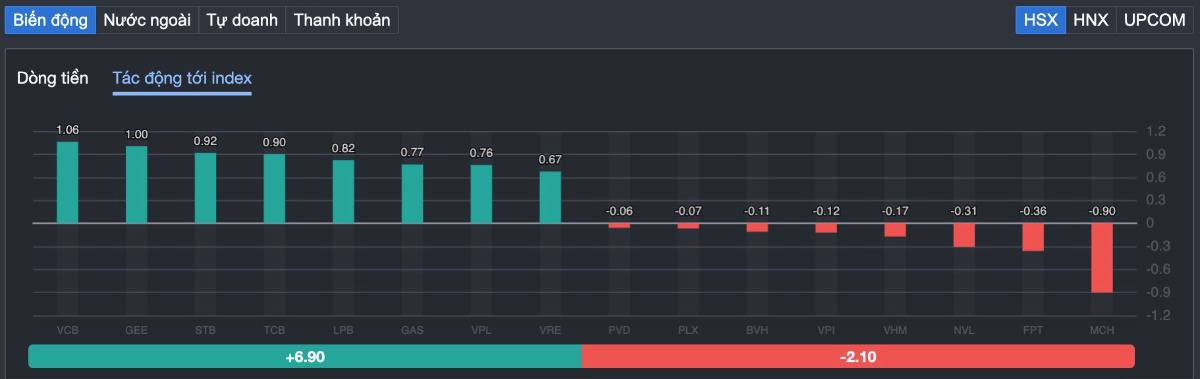Click the NVL ticker label
The height and width of the screenshot is (379, 1200).
[964, 330]
